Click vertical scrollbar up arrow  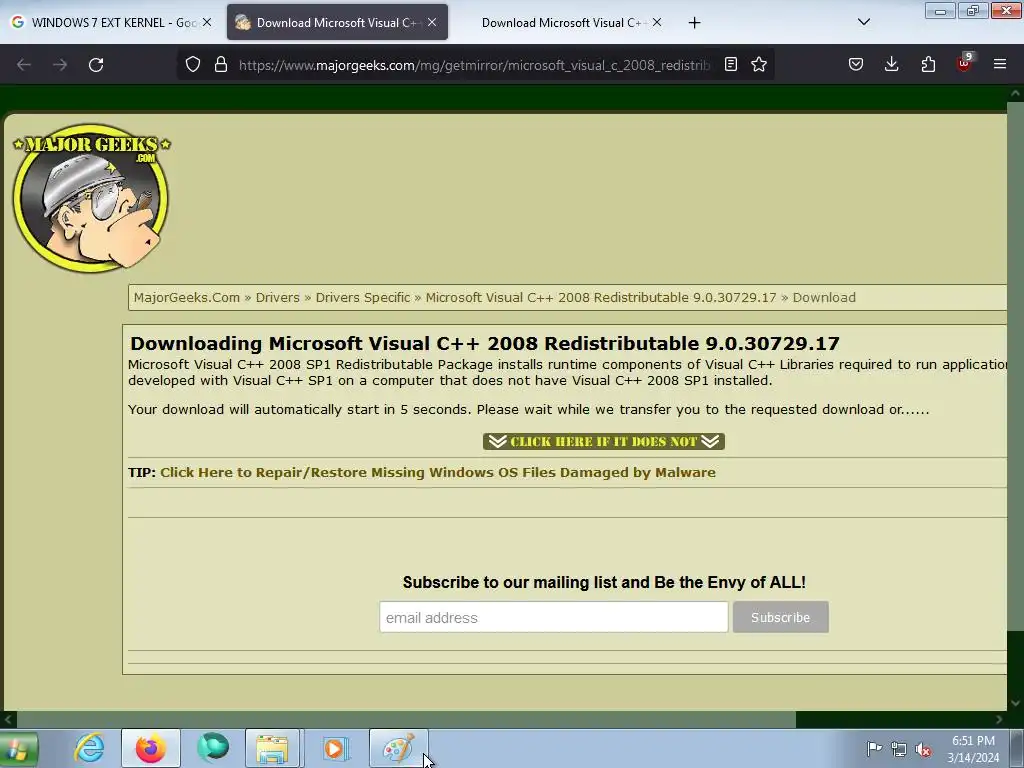[x=1015, y=93]
